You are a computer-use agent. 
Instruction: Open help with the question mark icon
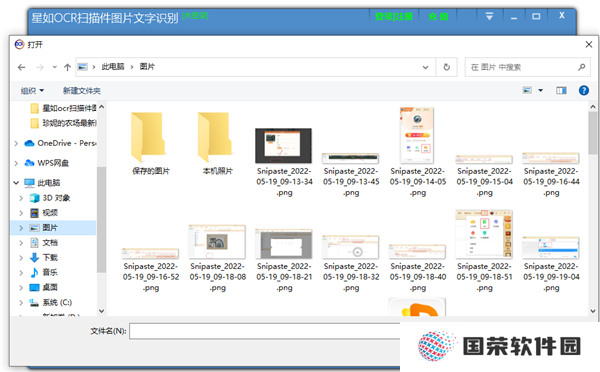584,90
